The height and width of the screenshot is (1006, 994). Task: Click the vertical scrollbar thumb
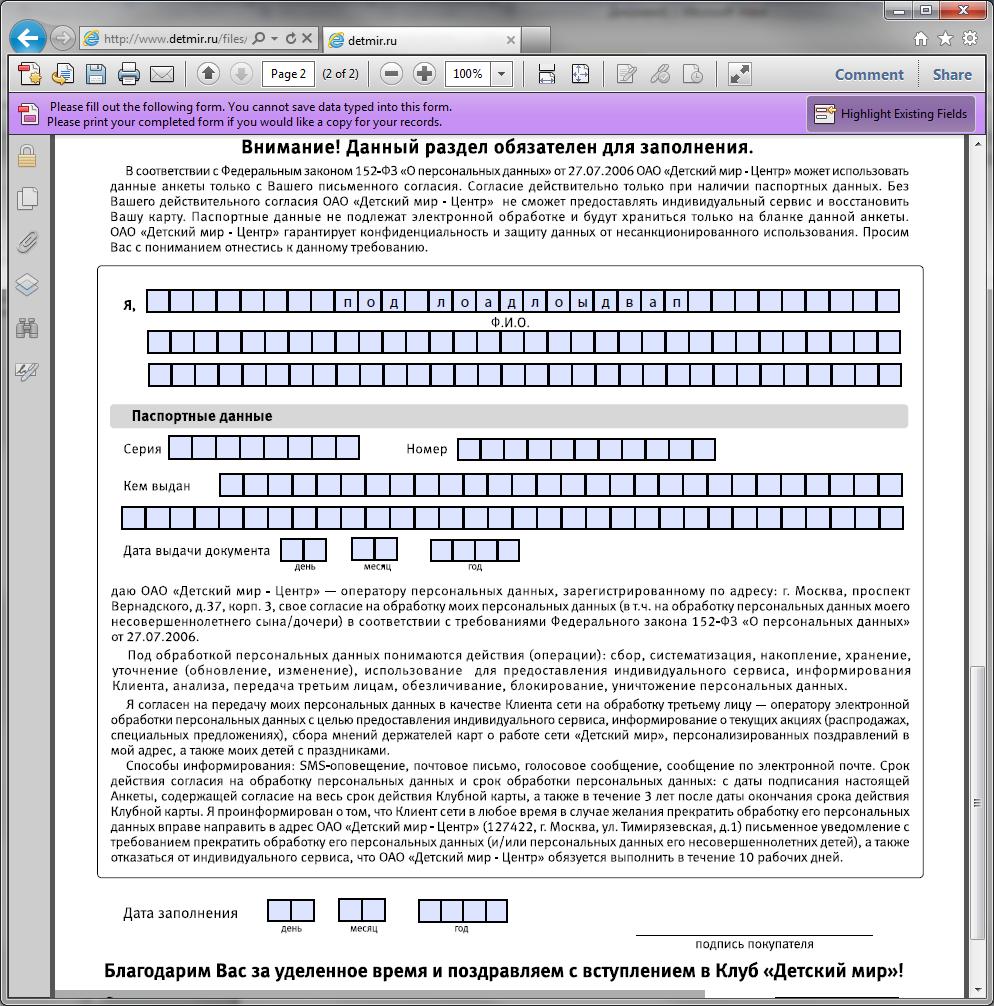978,802
